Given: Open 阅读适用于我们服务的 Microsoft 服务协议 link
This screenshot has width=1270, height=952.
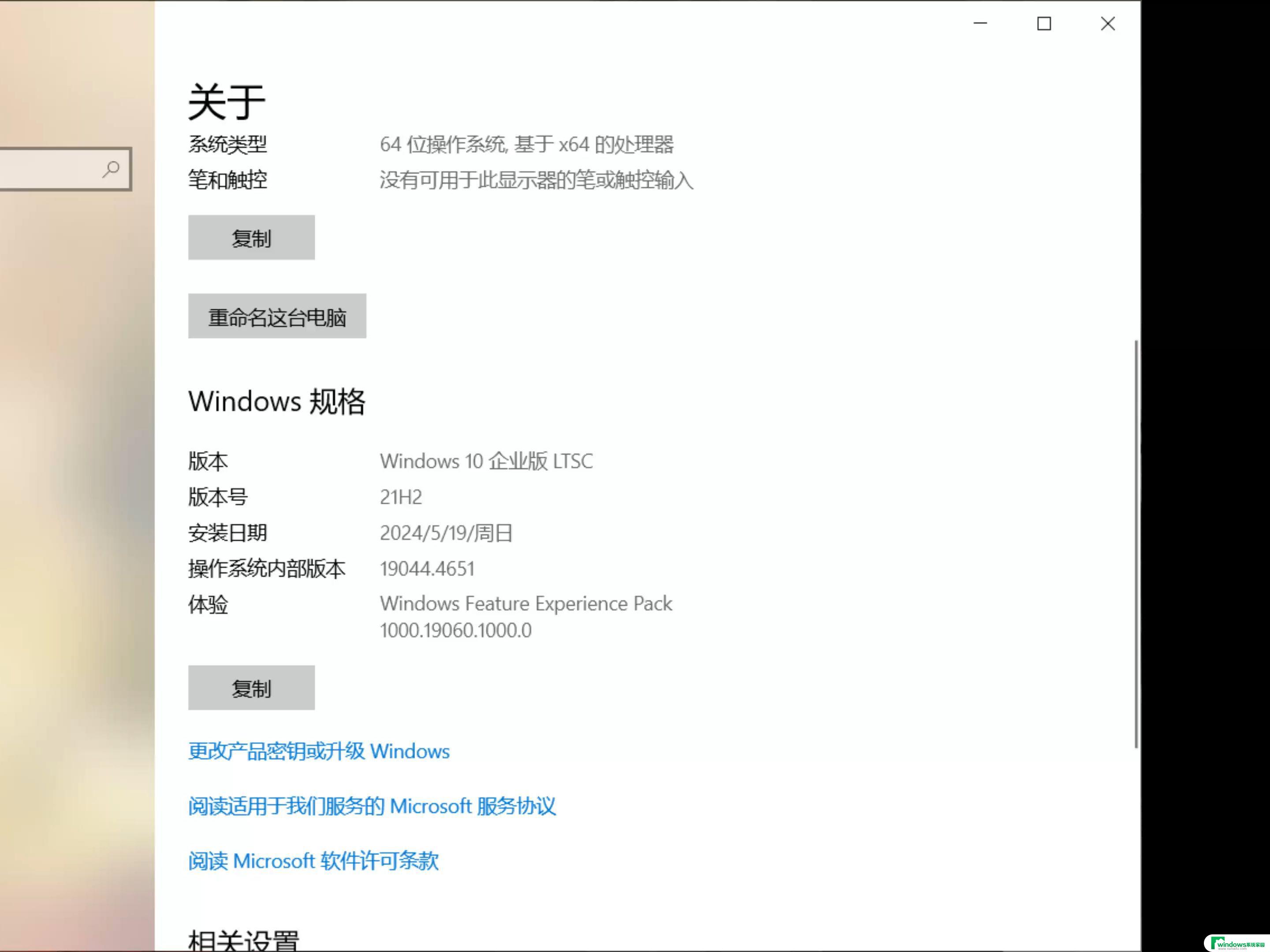Looking at the screenshot, I should (372, 806).
